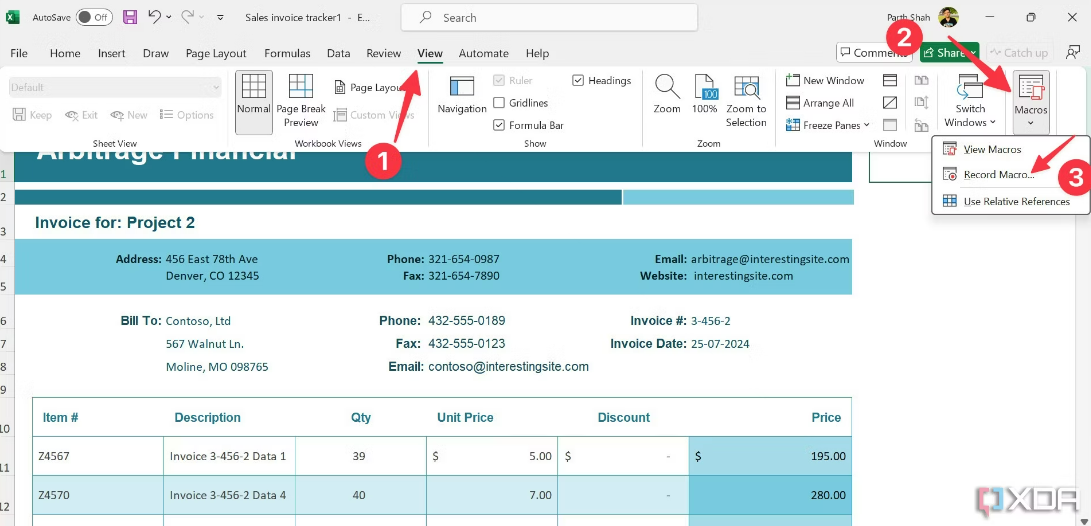Image resolution: width=1091 pixels, height=526 pixels.
Task: Undo the last action
Action: point(154,17)
